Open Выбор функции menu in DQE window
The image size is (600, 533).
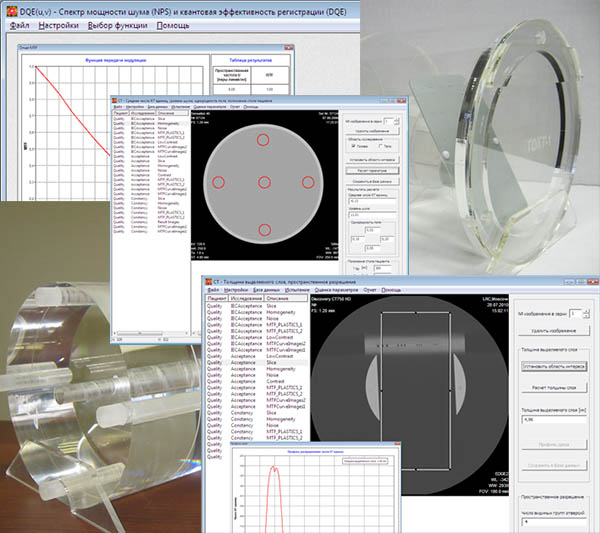coord(117,26)
